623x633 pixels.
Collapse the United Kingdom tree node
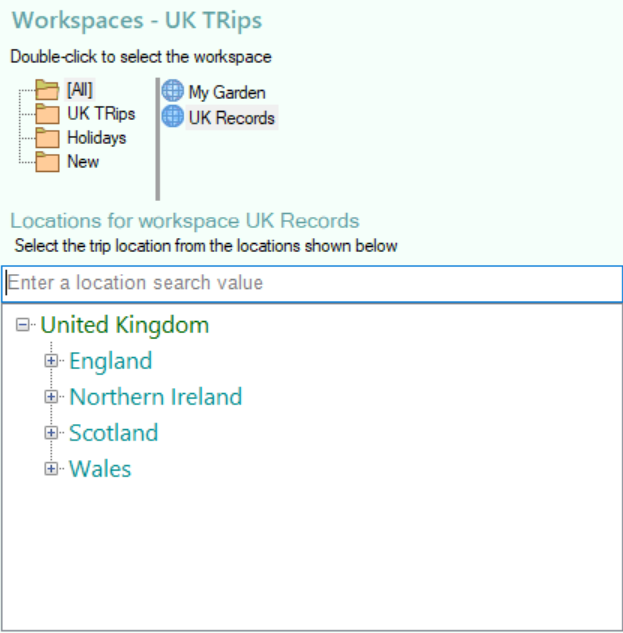[x=23, y=325]
